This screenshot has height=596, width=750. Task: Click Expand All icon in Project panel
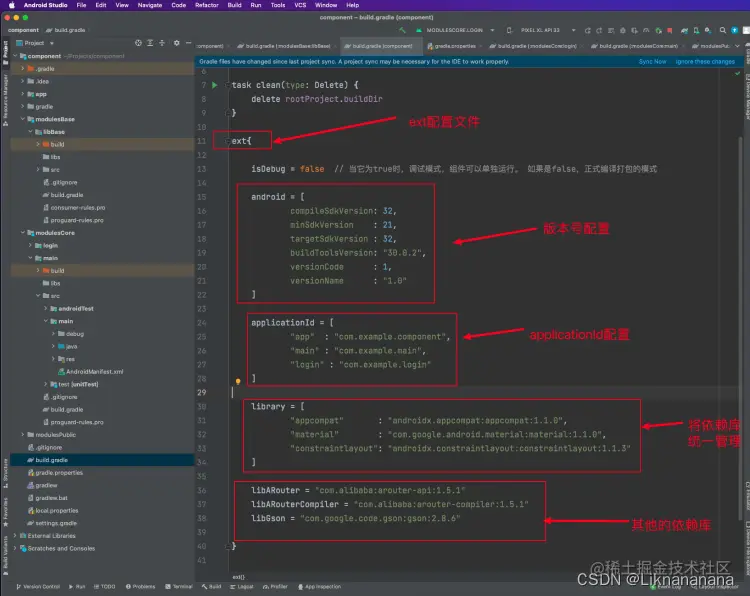click(150, 43)
